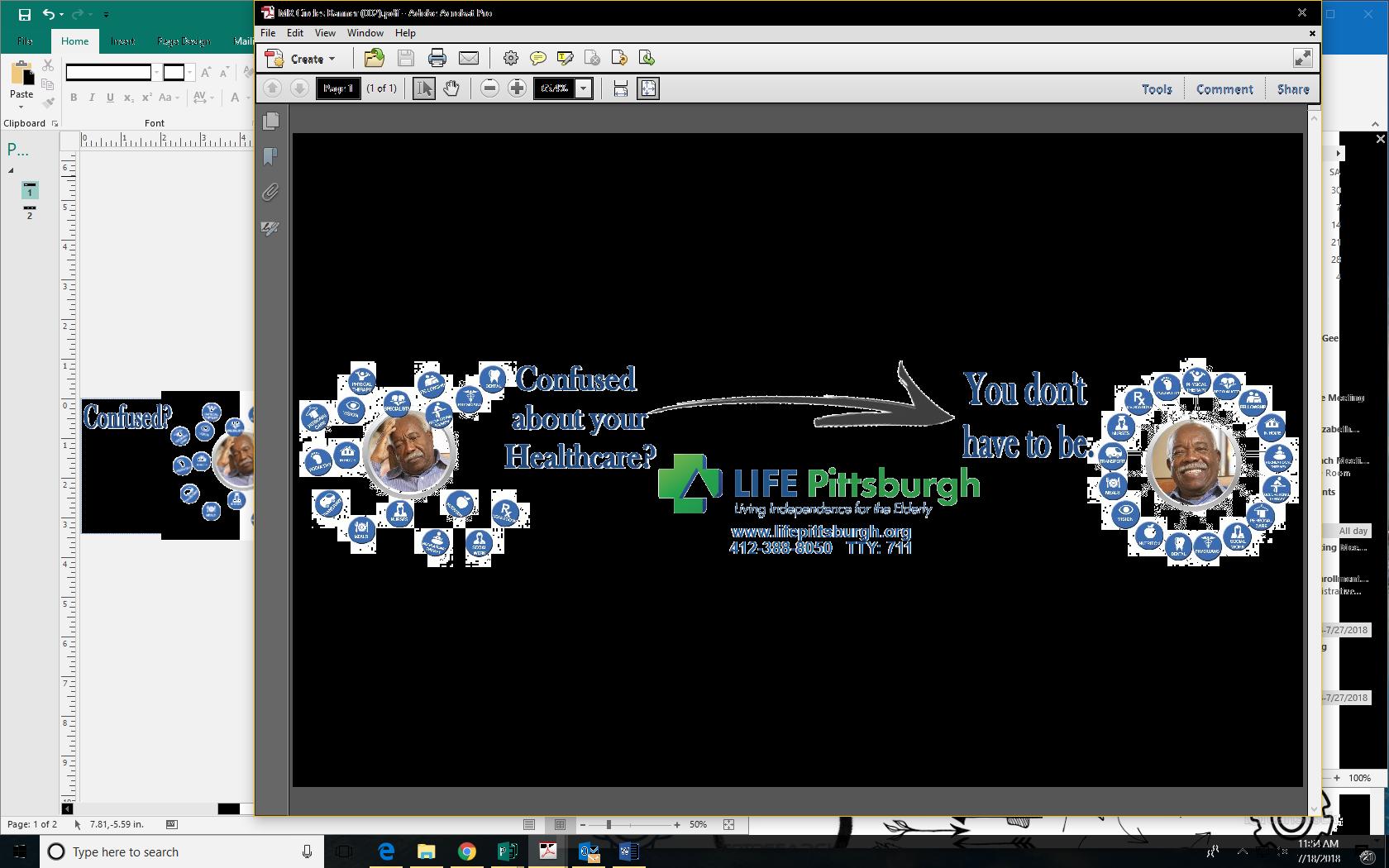Collapse the page navigation section arrow
The height and width of the screenshot is (868, 1389).
[x=11, y=171]
